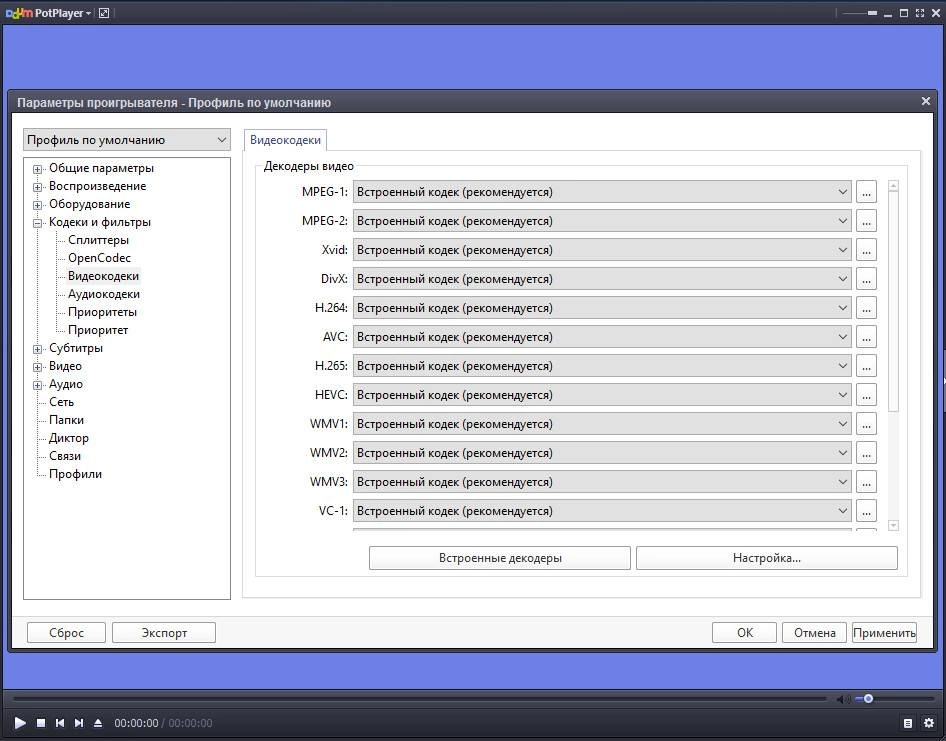Open the WMV2 decoder dropdown

[602, 453]
